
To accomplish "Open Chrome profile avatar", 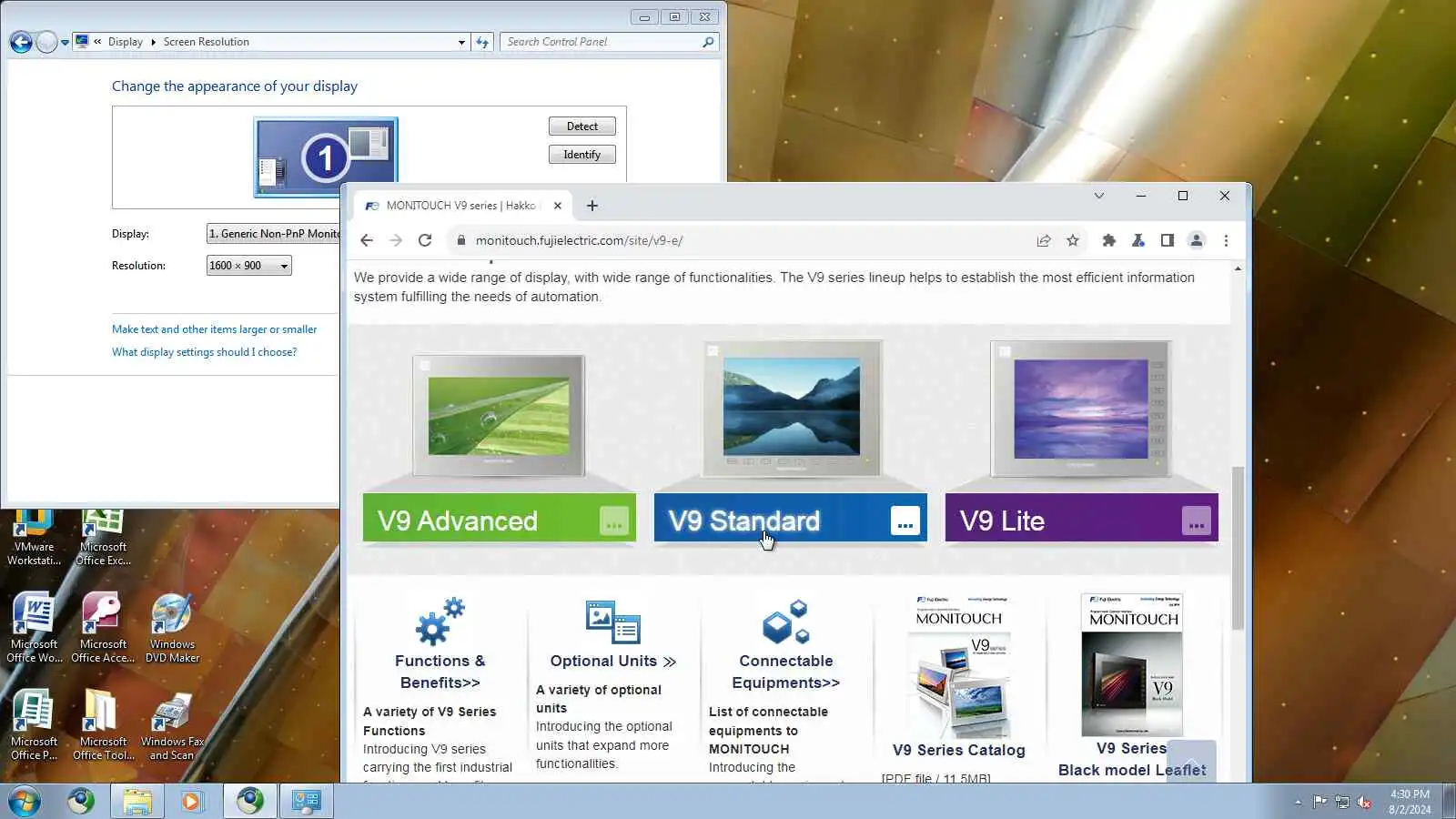I will [x=1197, y=240].
